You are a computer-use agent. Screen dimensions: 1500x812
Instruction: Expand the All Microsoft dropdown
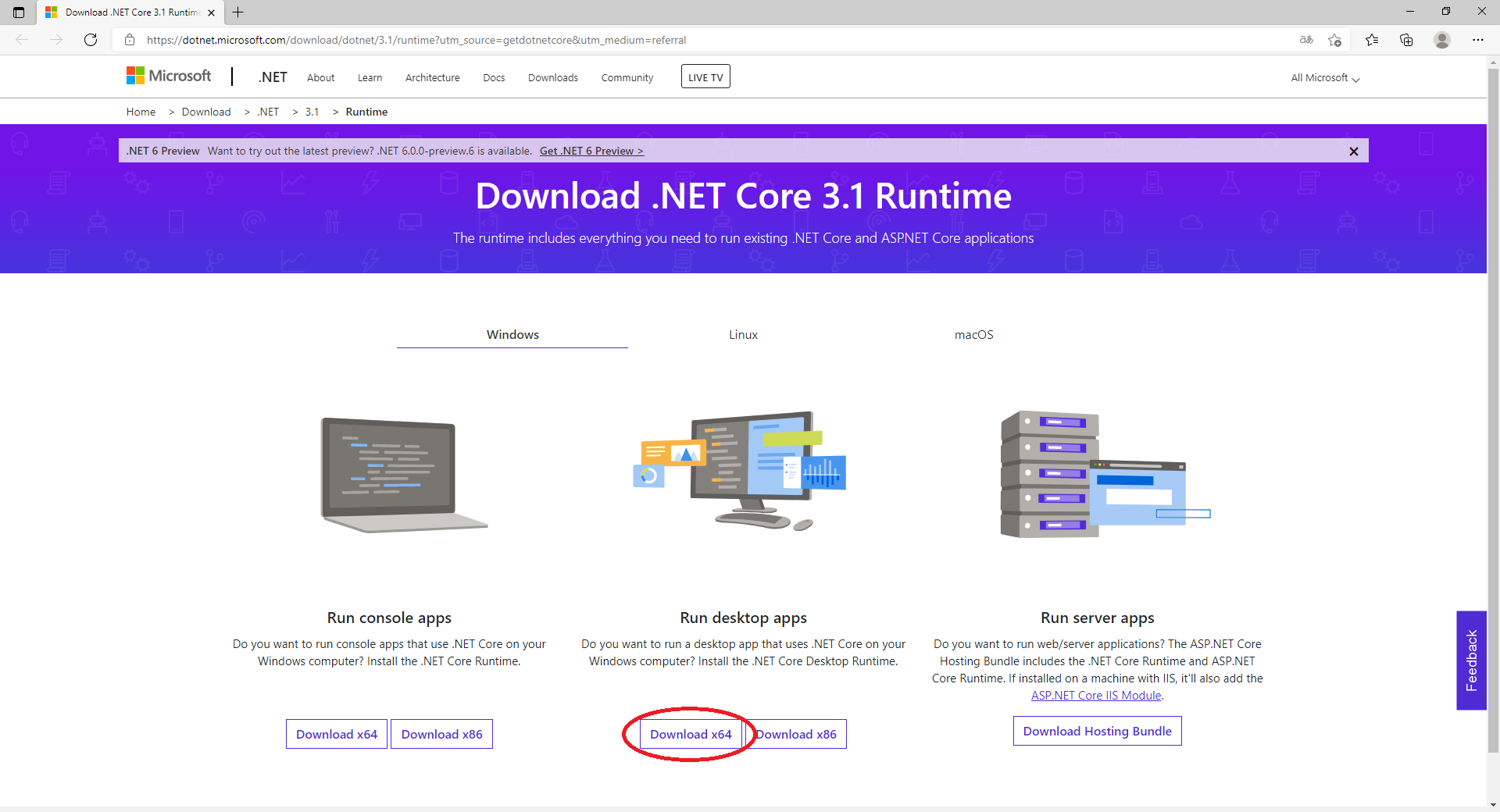coord(1325,78)
